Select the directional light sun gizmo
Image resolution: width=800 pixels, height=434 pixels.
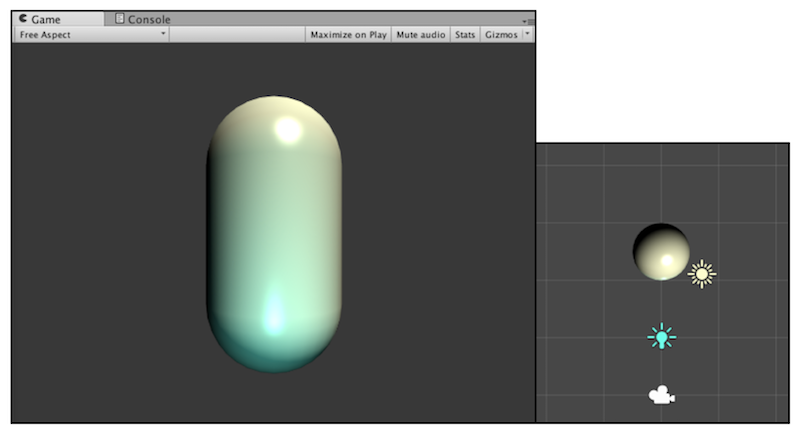click(702, 274)
